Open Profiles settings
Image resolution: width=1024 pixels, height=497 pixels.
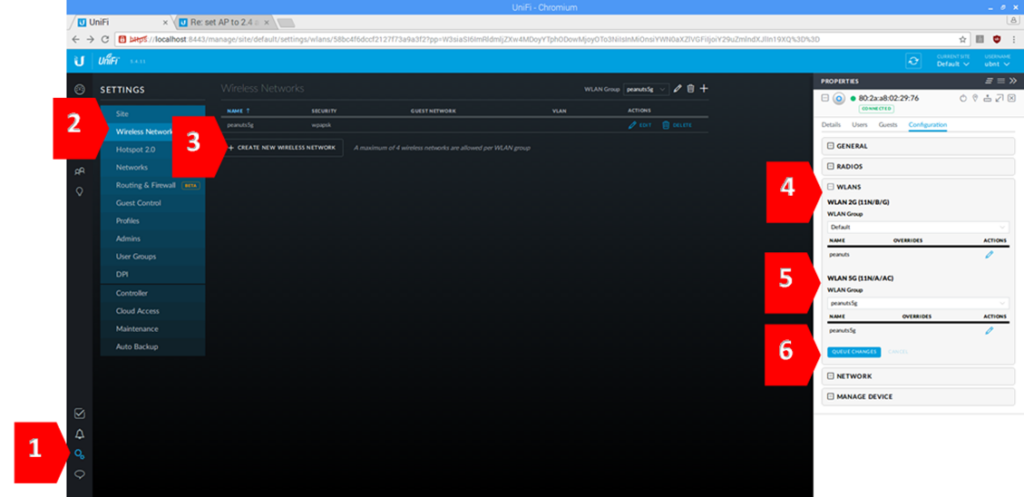pos(153,221)
